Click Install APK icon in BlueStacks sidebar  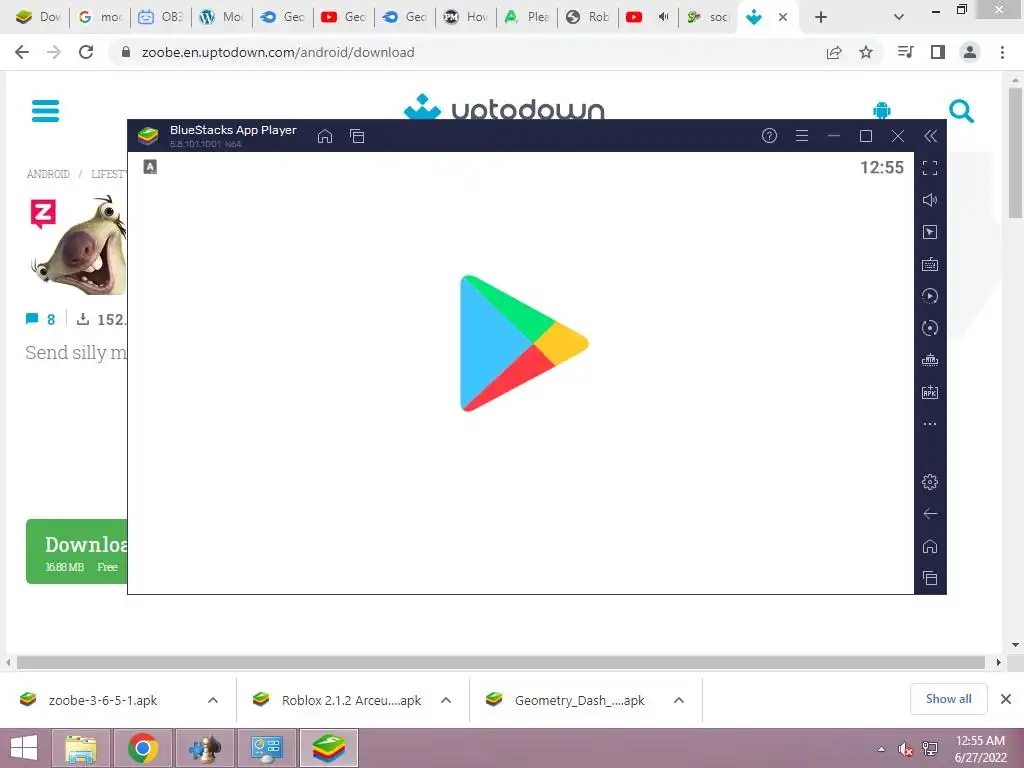point(930,392)
